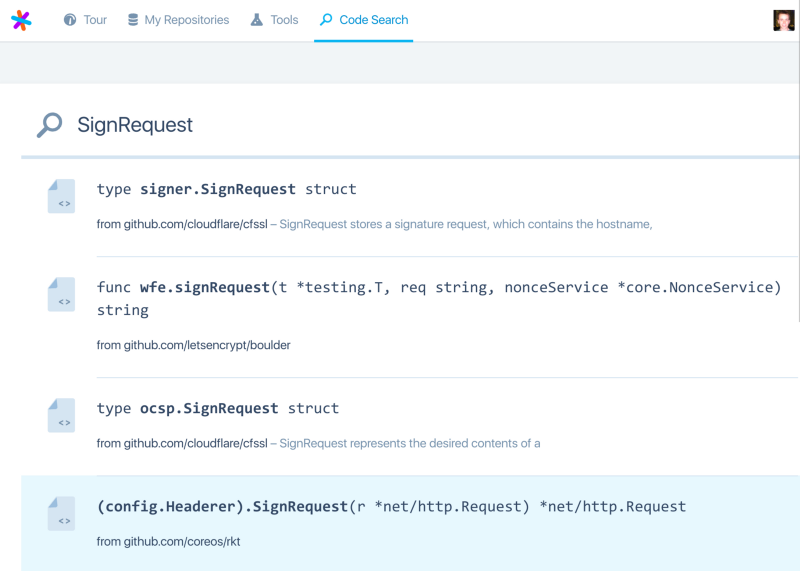Click the code file icon for ocsp.SignRequest

(61, 415)
